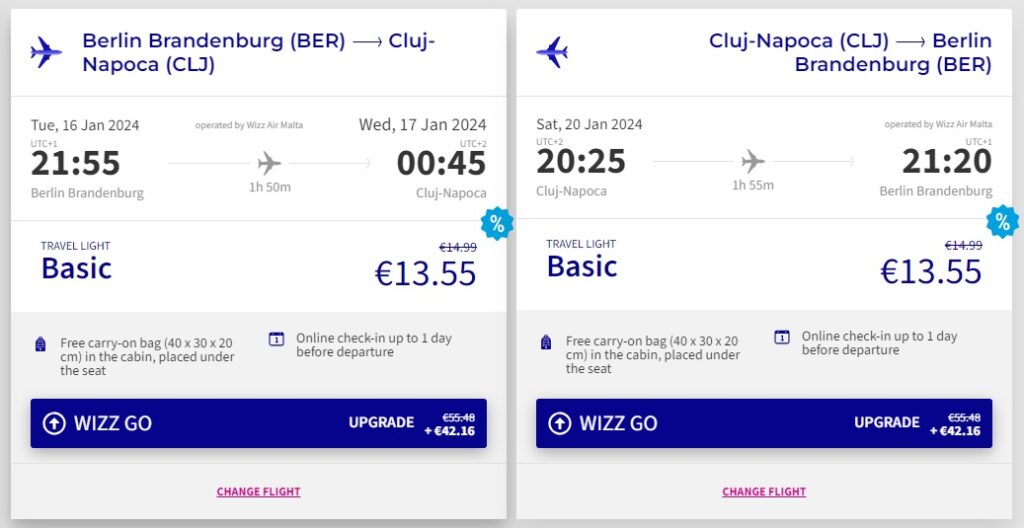Click the gray plane icon between 20:25 and 21:20

753,162
